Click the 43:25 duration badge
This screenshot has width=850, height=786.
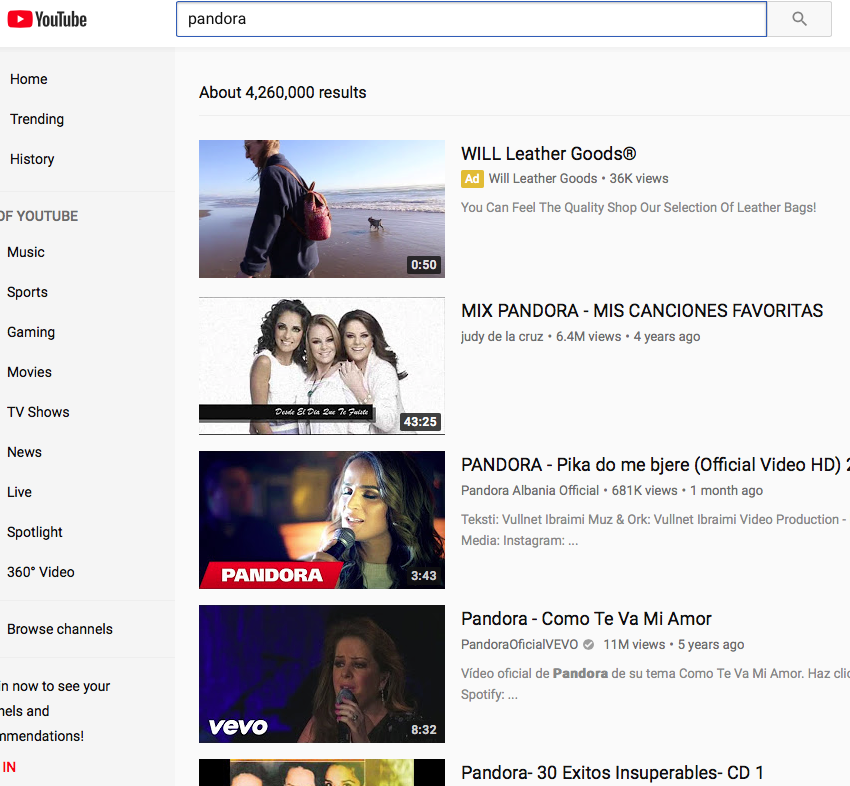[x=420, y=422]
